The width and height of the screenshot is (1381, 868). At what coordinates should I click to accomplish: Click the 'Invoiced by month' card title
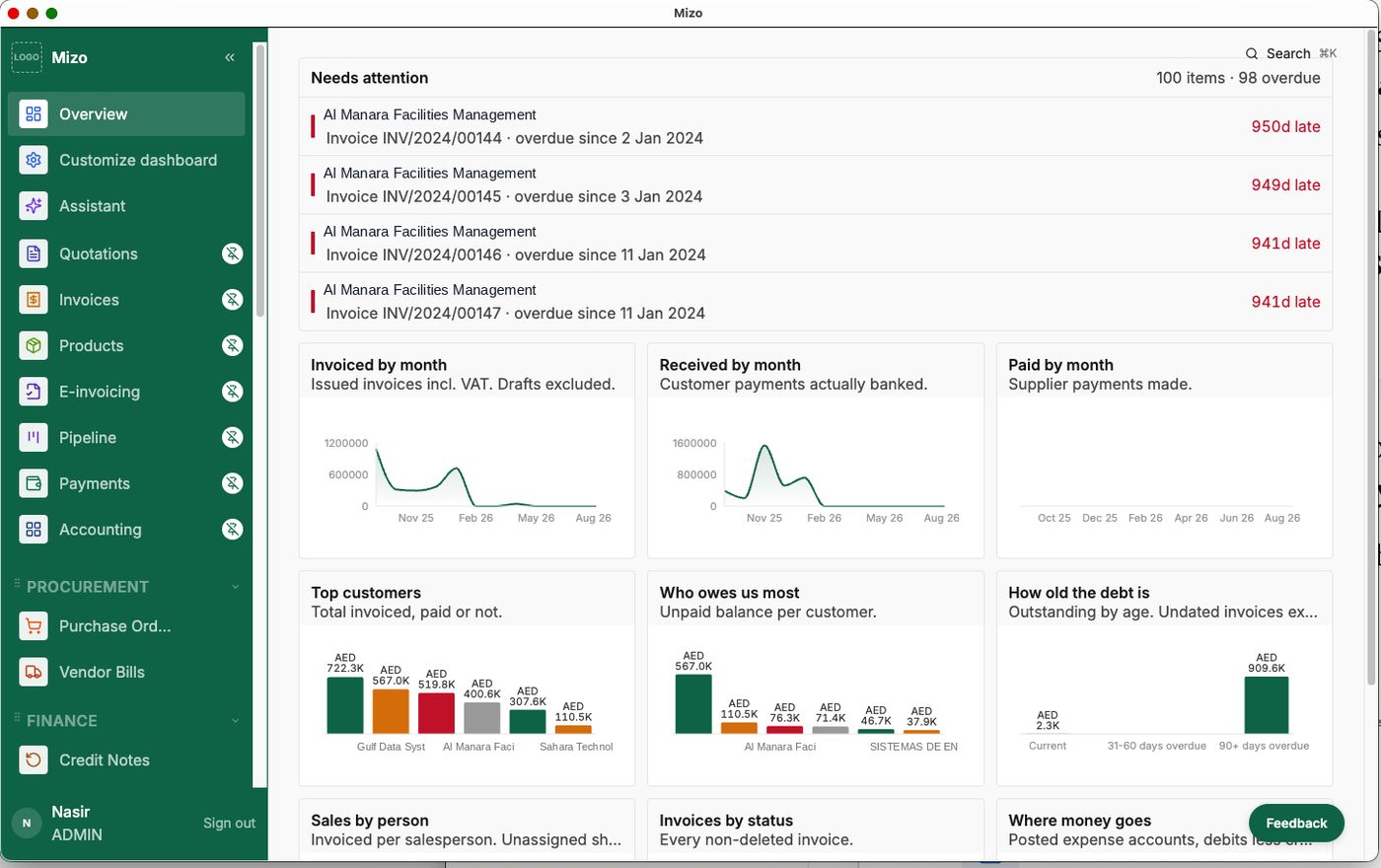pos(379,365)
